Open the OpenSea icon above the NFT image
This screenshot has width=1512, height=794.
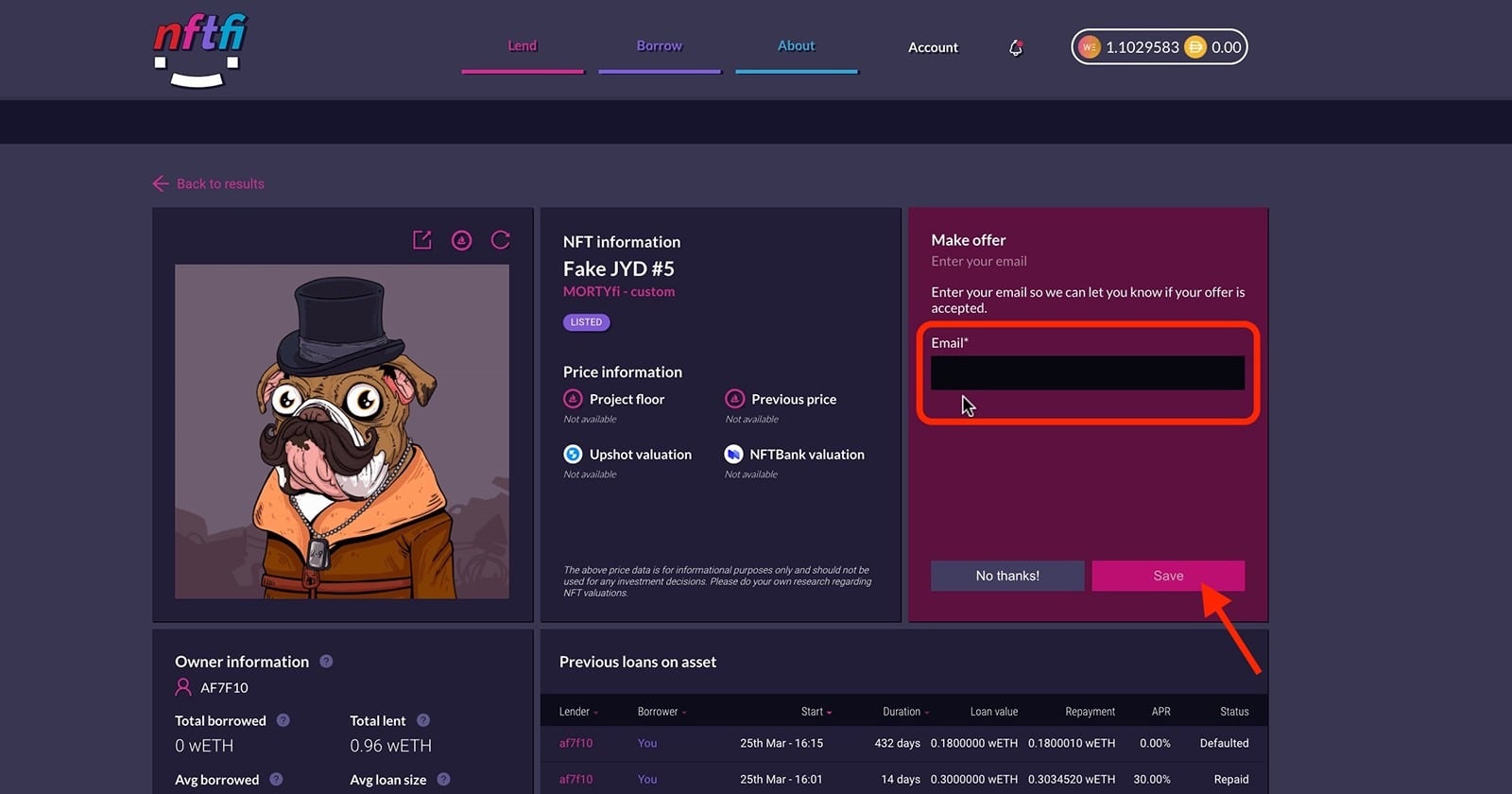(x=461, y=240)
